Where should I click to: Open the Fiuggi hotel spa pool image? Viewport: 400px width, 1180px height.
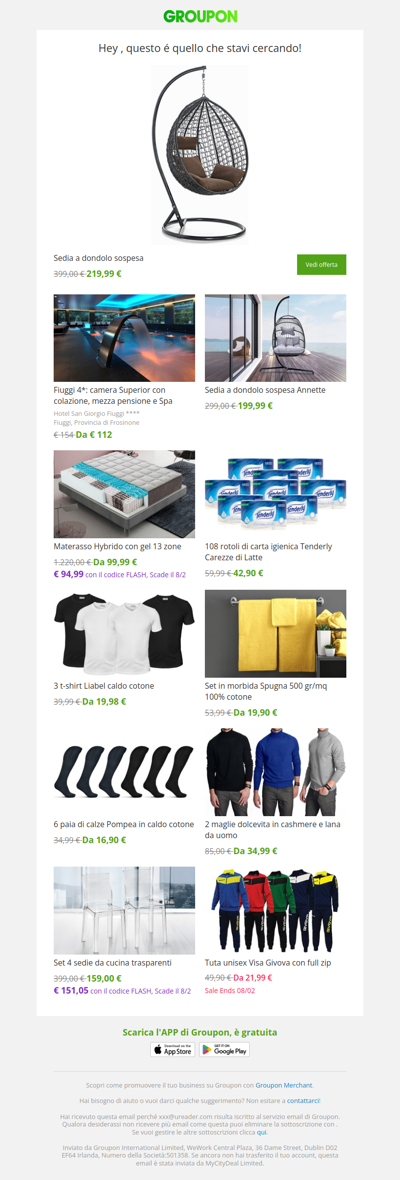(124, 338)
